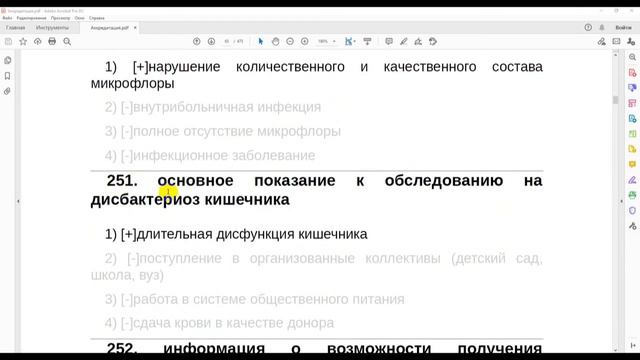Add document to starred with the star icon
This screenshot has height=360, width=640.
(23, 41)
